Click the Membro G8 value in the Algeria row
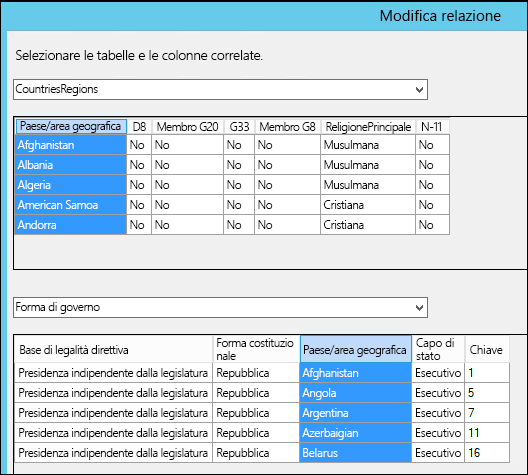The image size is (528, 475). pos(288,185)
